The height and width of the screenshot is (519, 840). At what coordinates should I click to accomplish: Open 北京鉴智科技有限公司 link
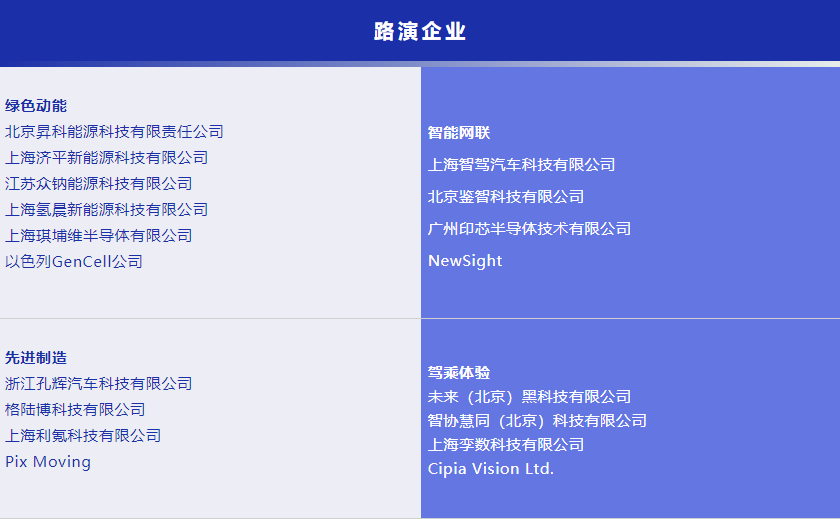coord(505,197)
